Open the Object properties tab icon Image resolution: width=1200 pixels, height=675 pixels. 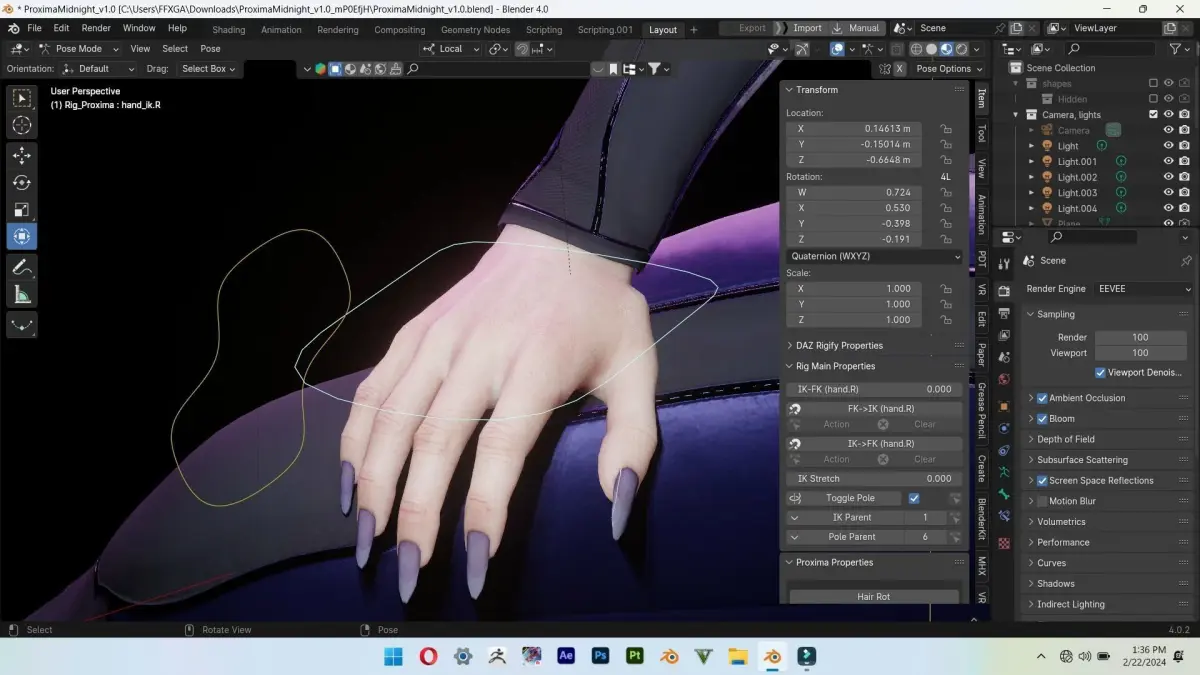click(1004, 405)
